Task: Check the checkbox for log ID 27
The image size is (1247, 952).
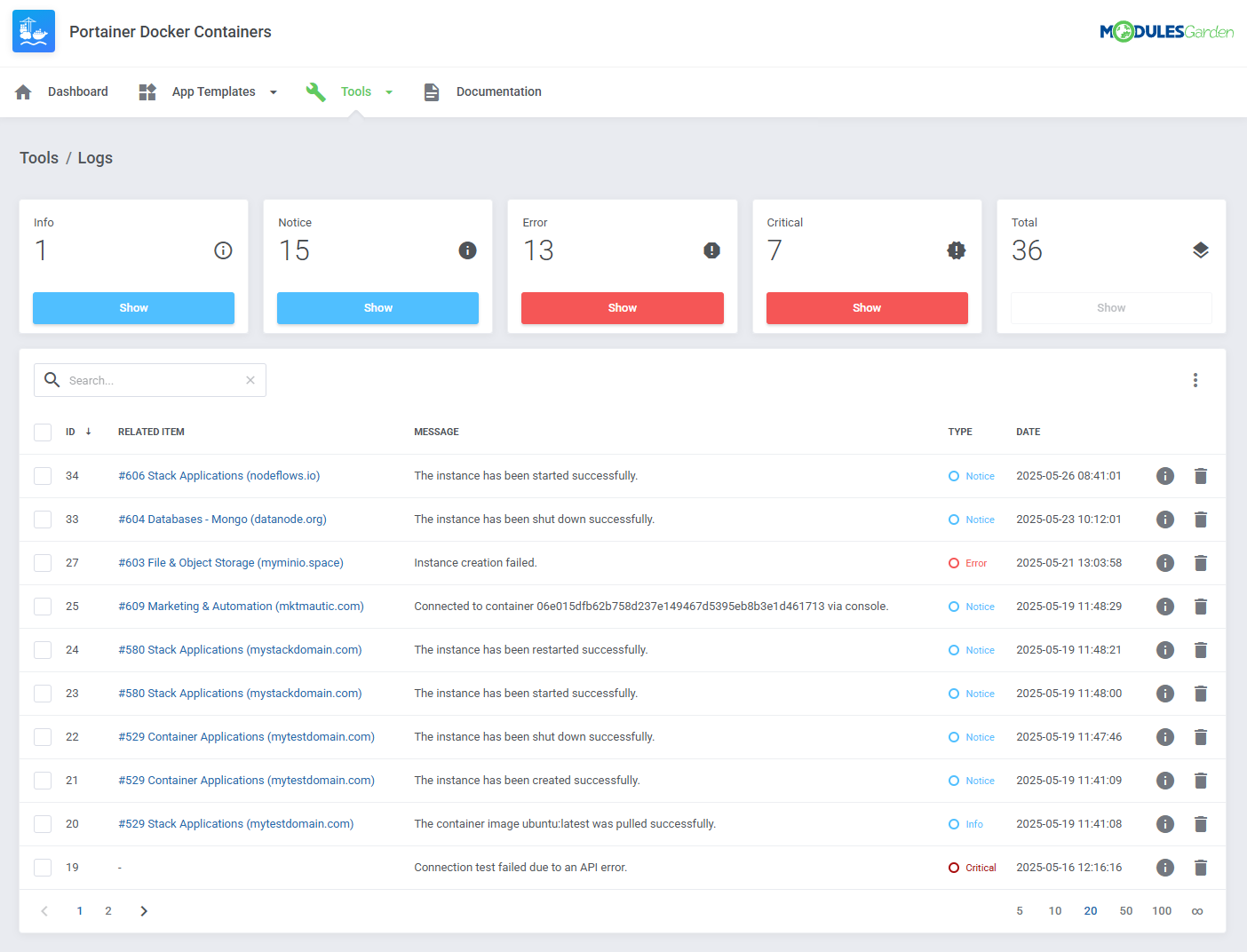Action: point(42,562)
